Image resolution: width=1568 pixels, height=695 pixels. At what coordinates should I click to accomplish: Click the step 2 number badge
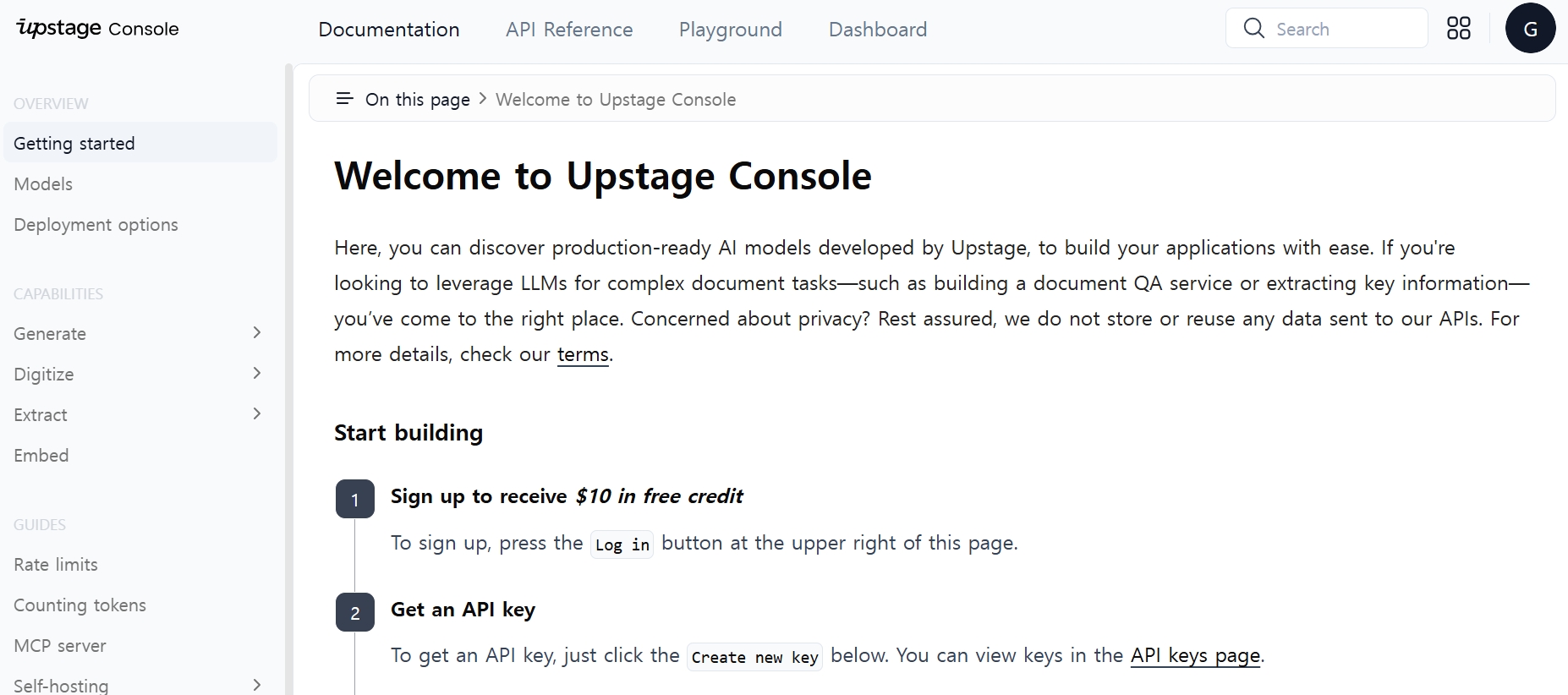tap(355, 613)
